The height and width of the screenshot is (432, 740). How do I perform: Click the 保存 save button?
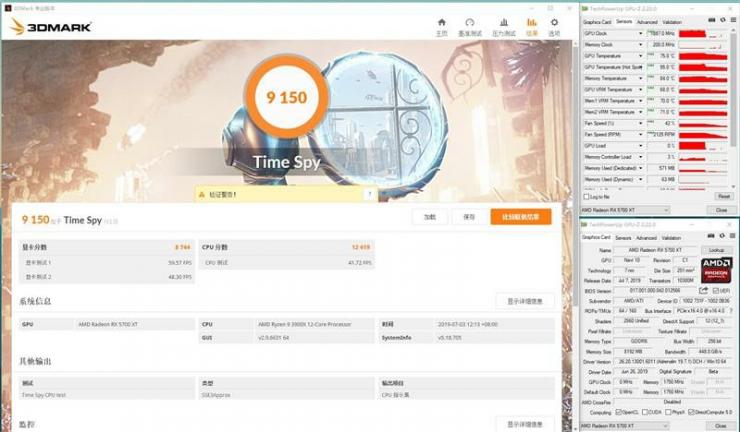click(469, 217)
